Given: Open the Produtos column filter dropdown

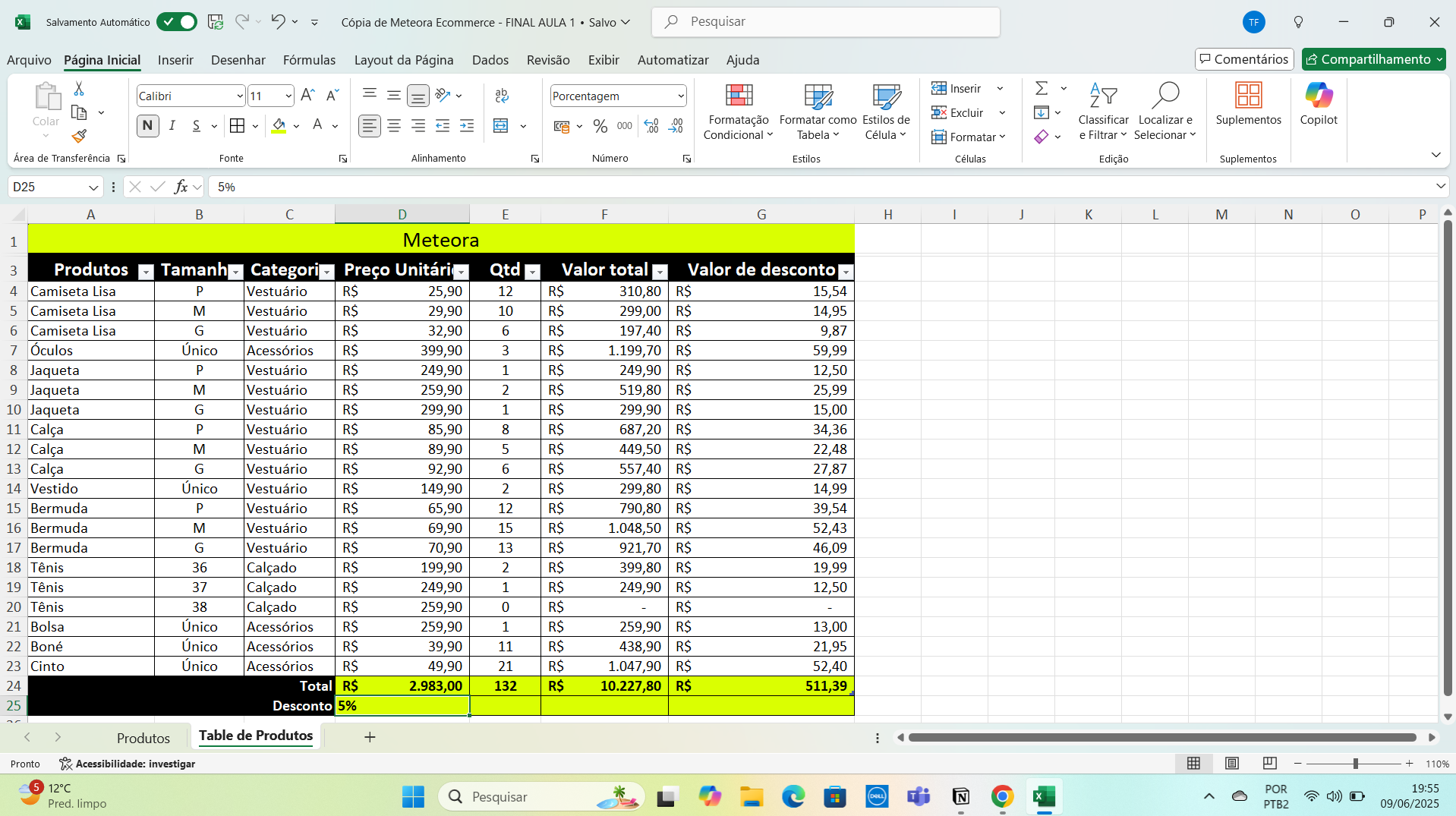Looking at the screenshot, I should pyautogui.click(x=146, y=272).
